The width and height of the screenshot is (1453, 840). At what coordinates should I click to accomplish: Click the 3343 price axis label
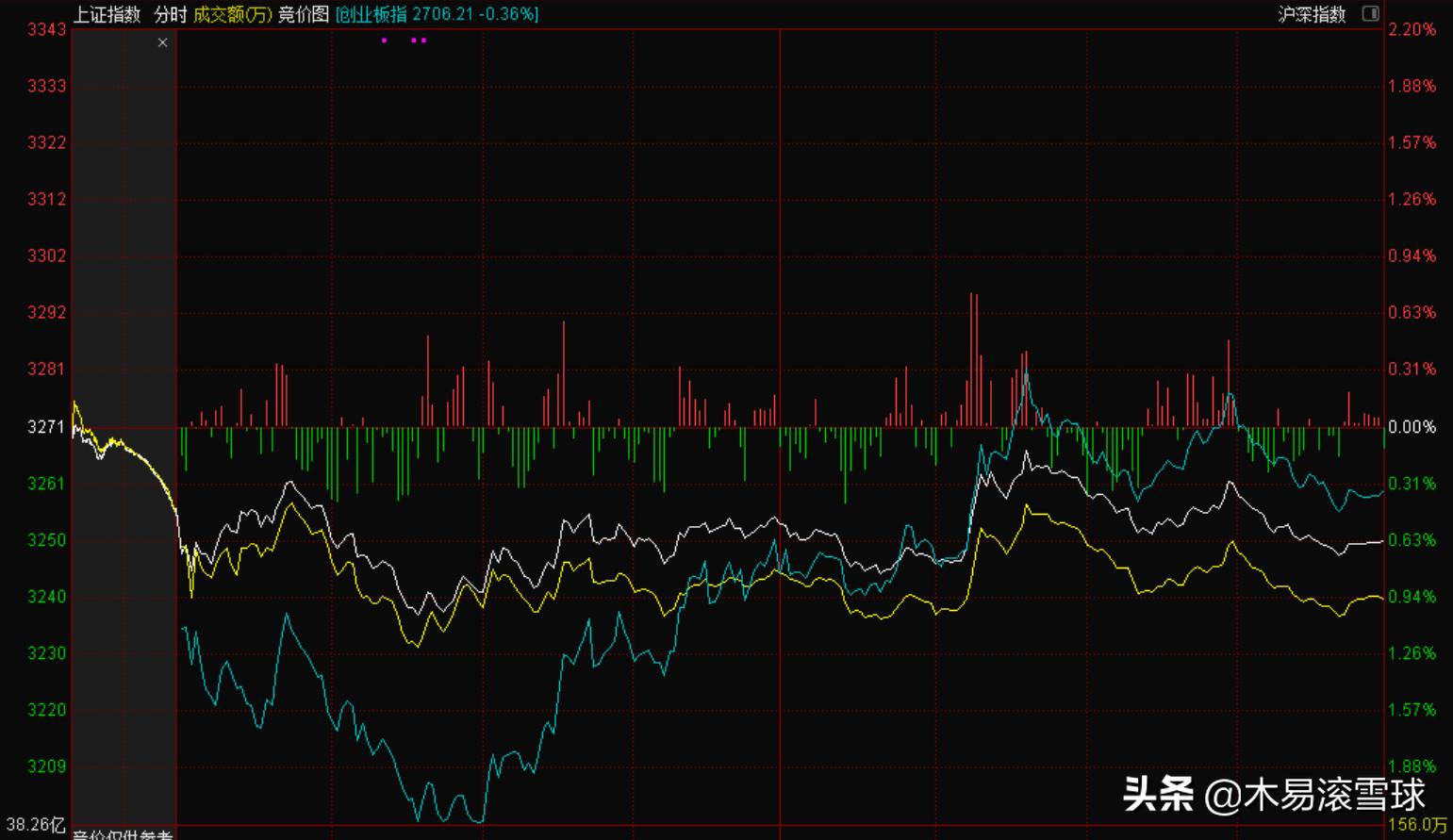click(47, 29)
